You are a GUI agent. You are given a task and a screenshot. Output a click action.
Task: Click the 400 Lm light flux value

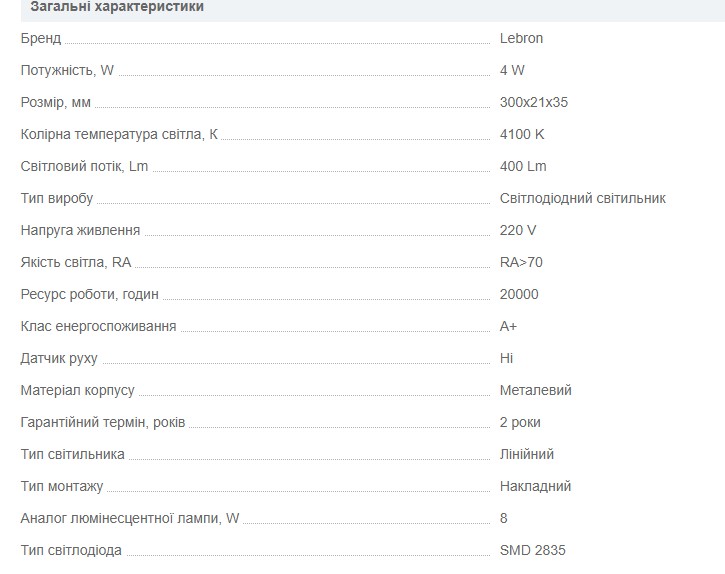tap(523, 166)
